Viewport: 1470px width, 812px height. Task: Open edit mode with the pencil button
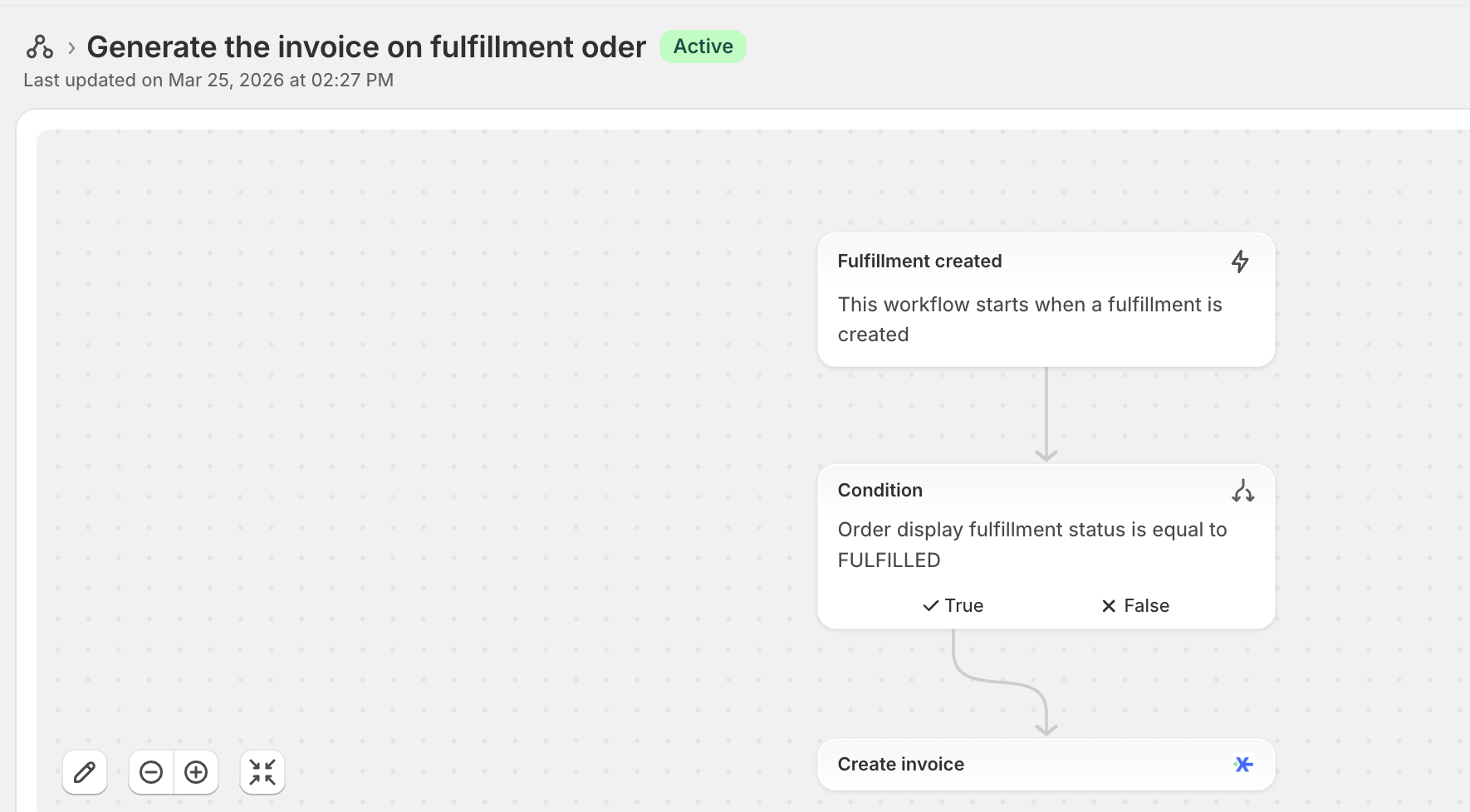85,773
